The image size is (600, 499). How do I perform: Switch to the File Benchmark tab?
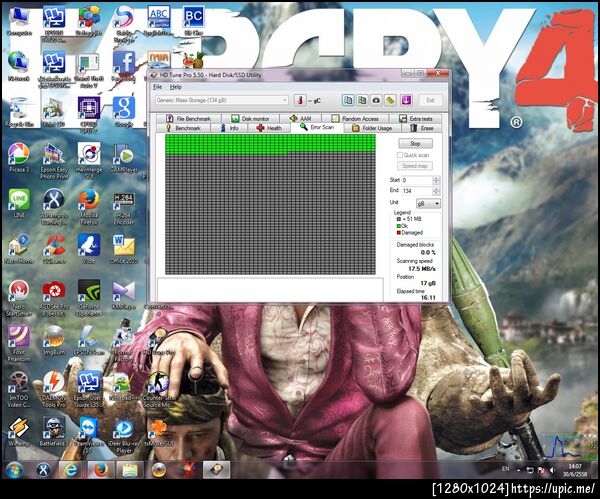(x=189, y=119)
